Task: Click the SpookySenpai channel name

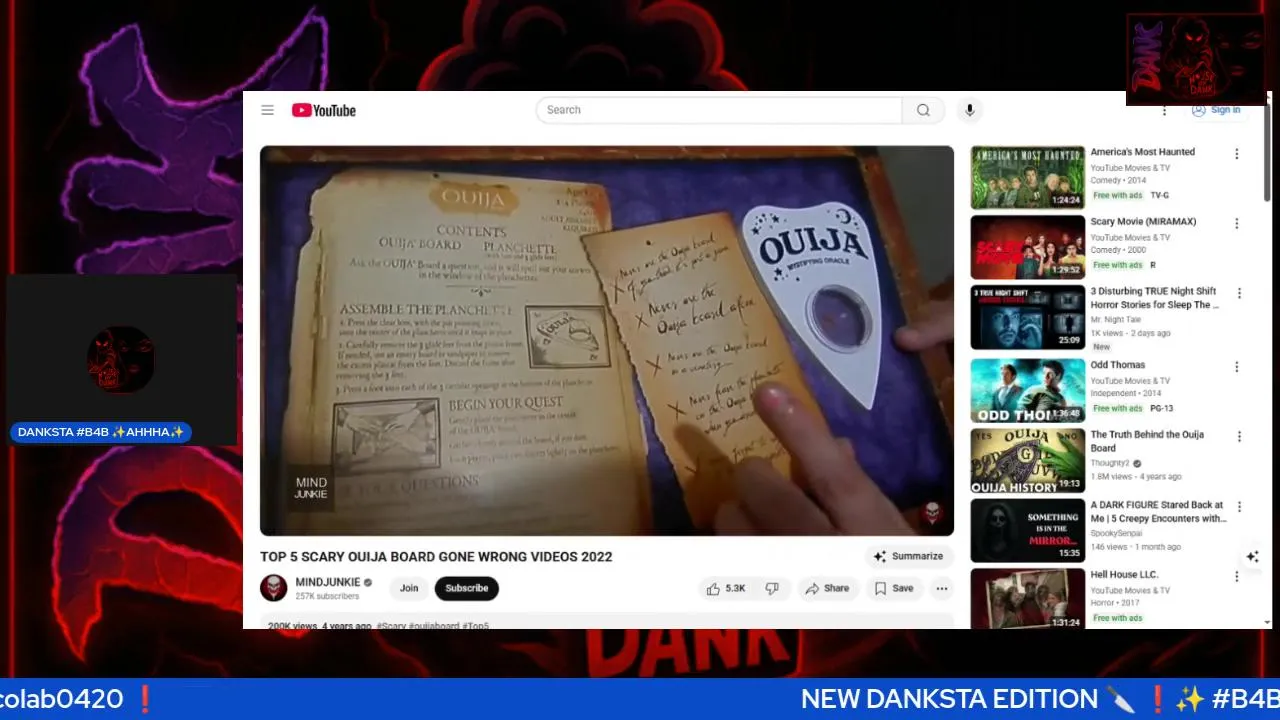Action: pos(1116,534)
